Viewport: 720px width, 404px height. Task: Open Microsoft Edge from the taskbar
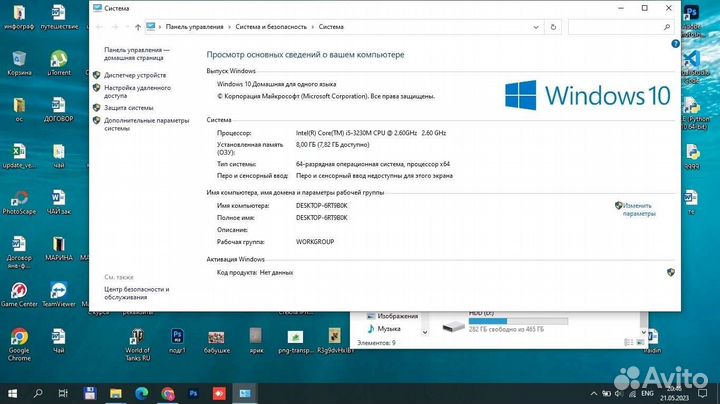[142, 393]
